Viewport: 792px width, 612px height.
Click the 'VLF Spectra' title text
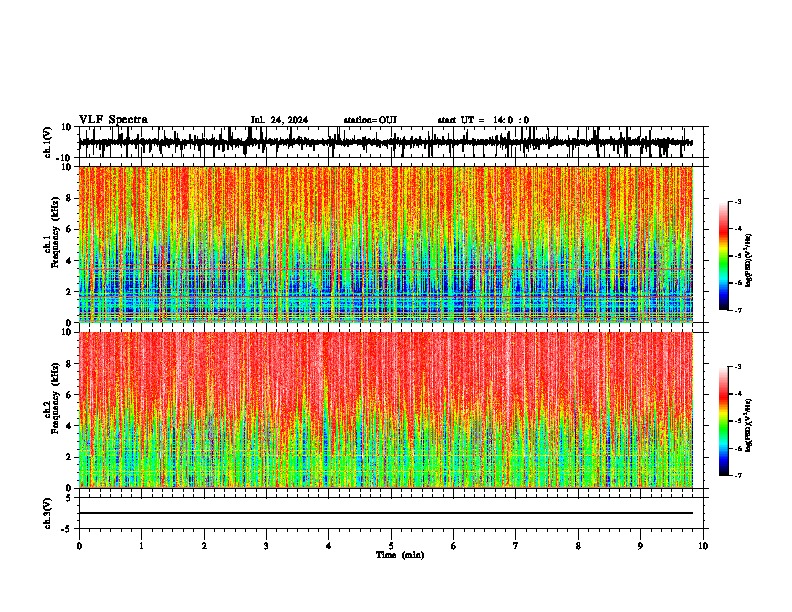(113, 120)
